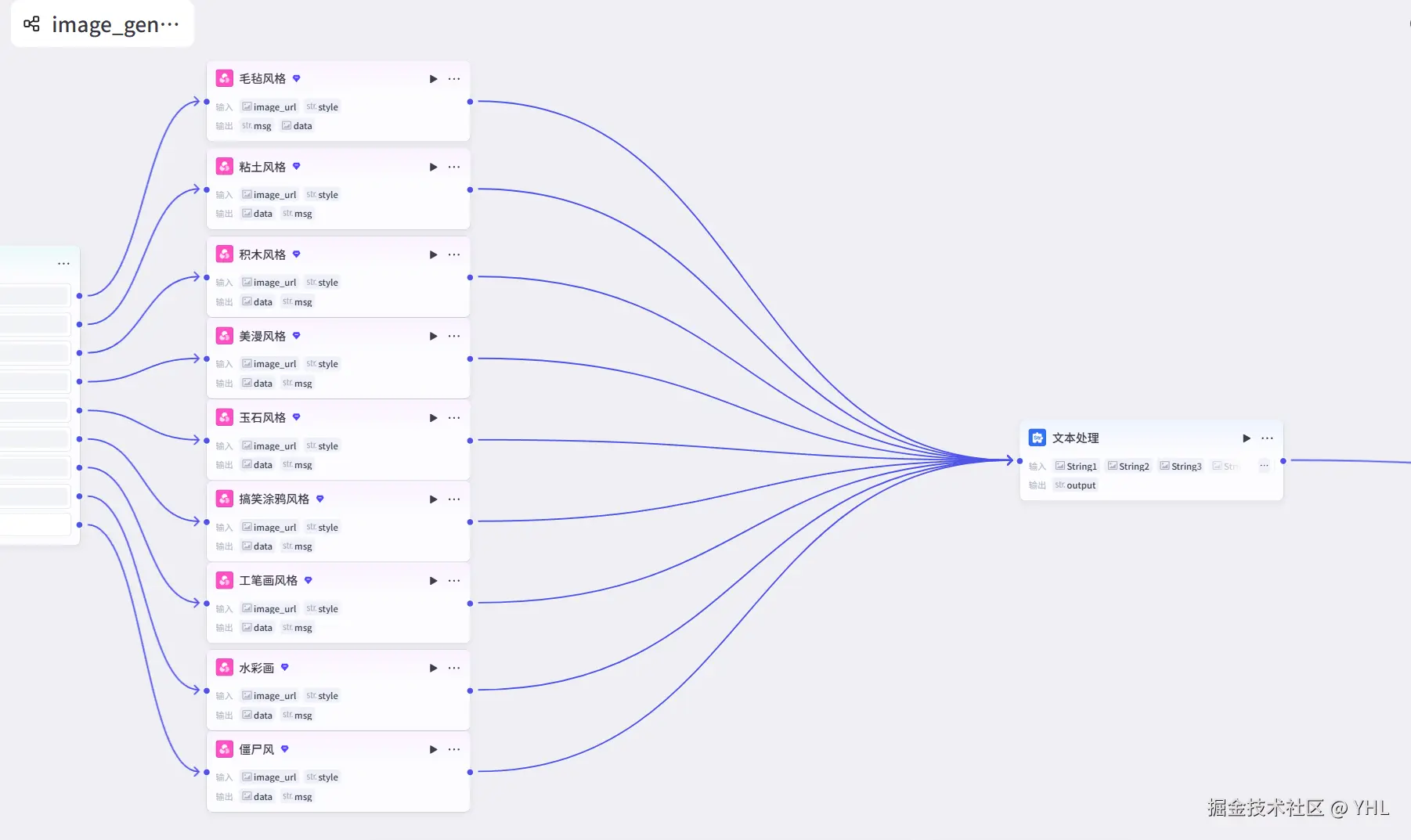This screenshot has height=840, width=1411.
Task: Open more options for 美漫风格 node
Action: pyautogui.click(x=454, y=336)
